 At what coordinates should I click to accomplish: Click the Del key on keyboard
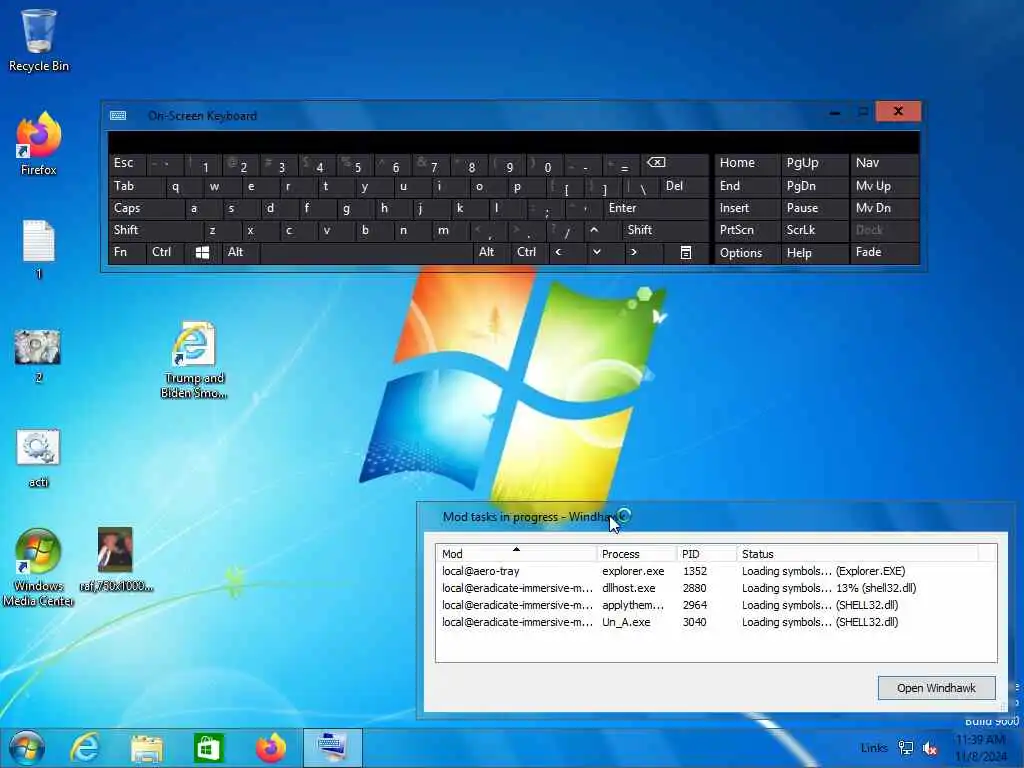[x=684, y=187]
